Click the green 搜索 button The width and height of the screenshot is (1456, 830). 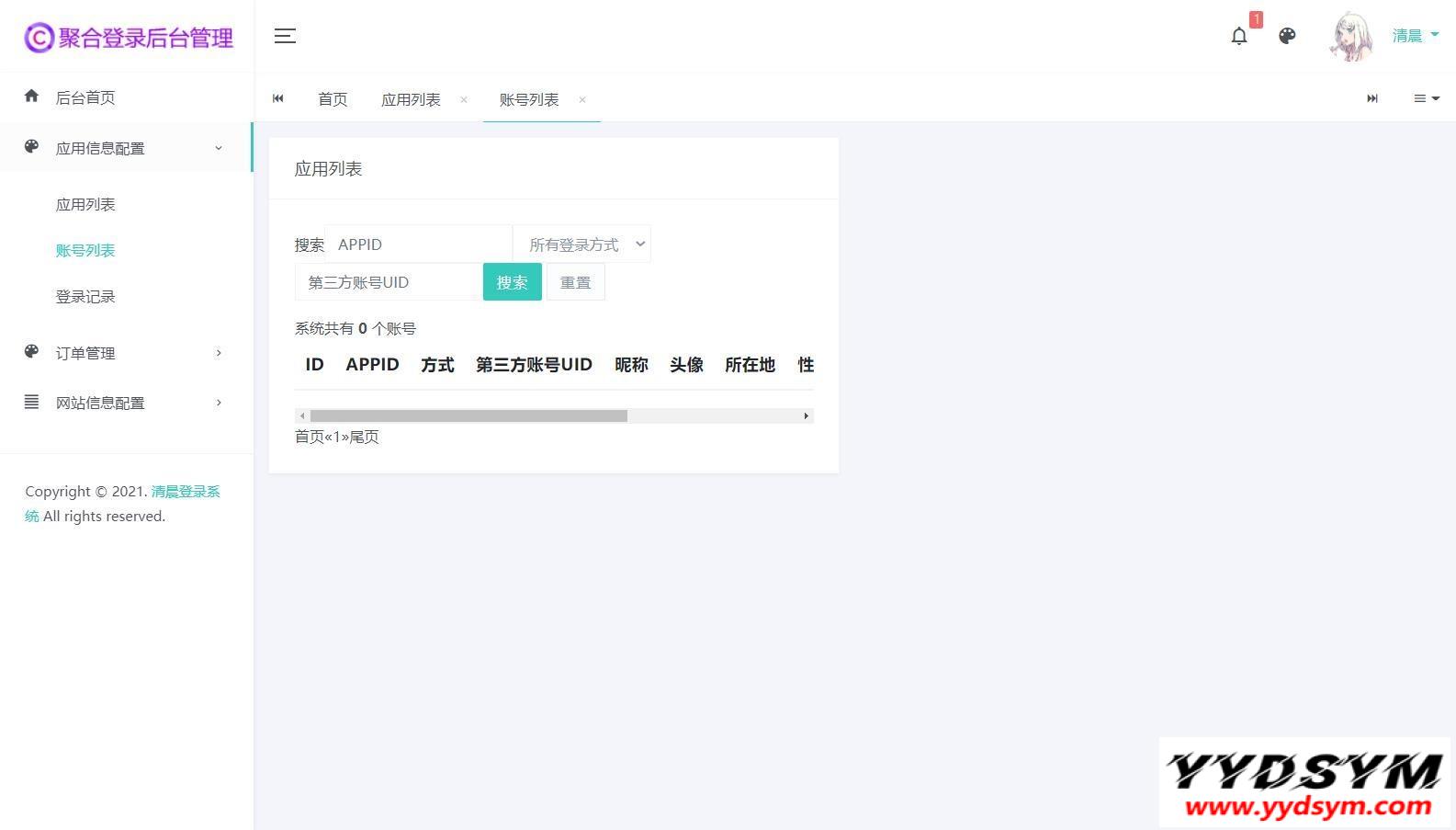(512, 282)
